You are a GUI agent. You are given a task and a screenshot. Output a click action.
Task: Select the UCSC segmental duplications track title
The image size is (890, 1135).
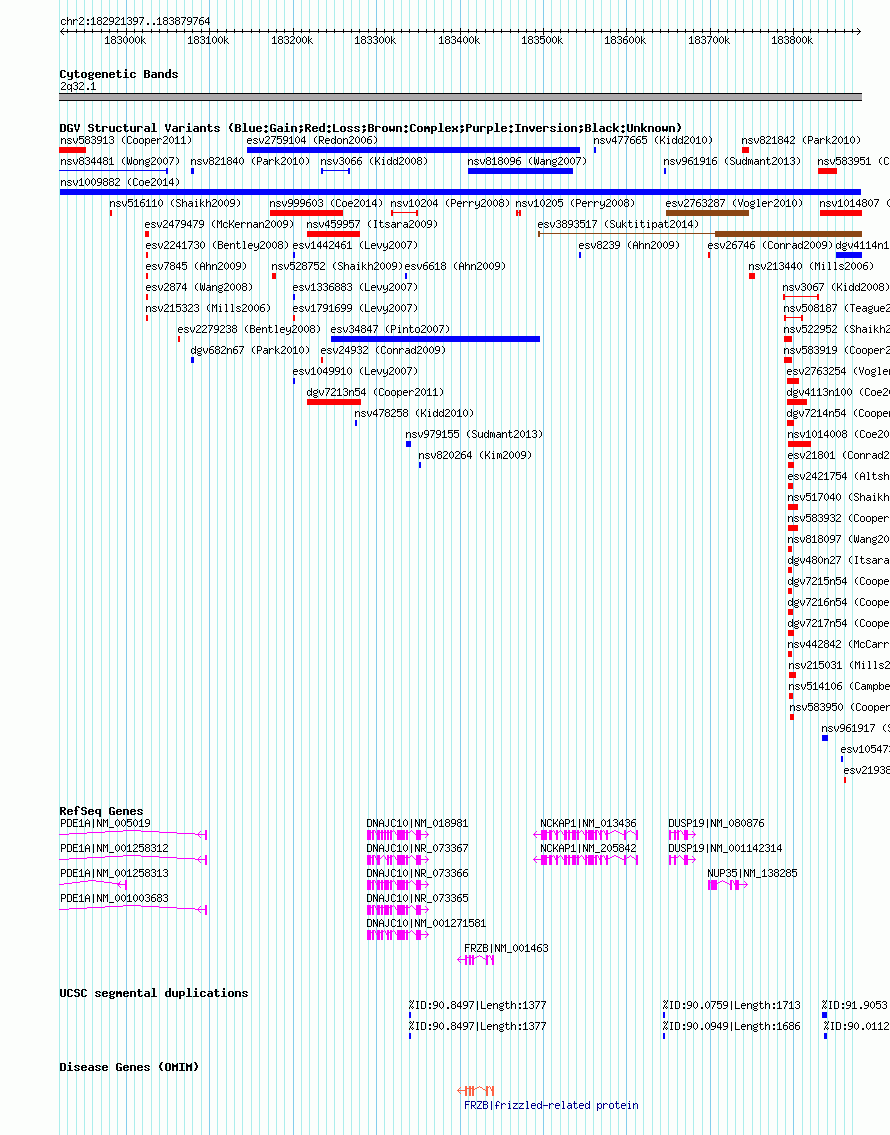tap(153, 993)
